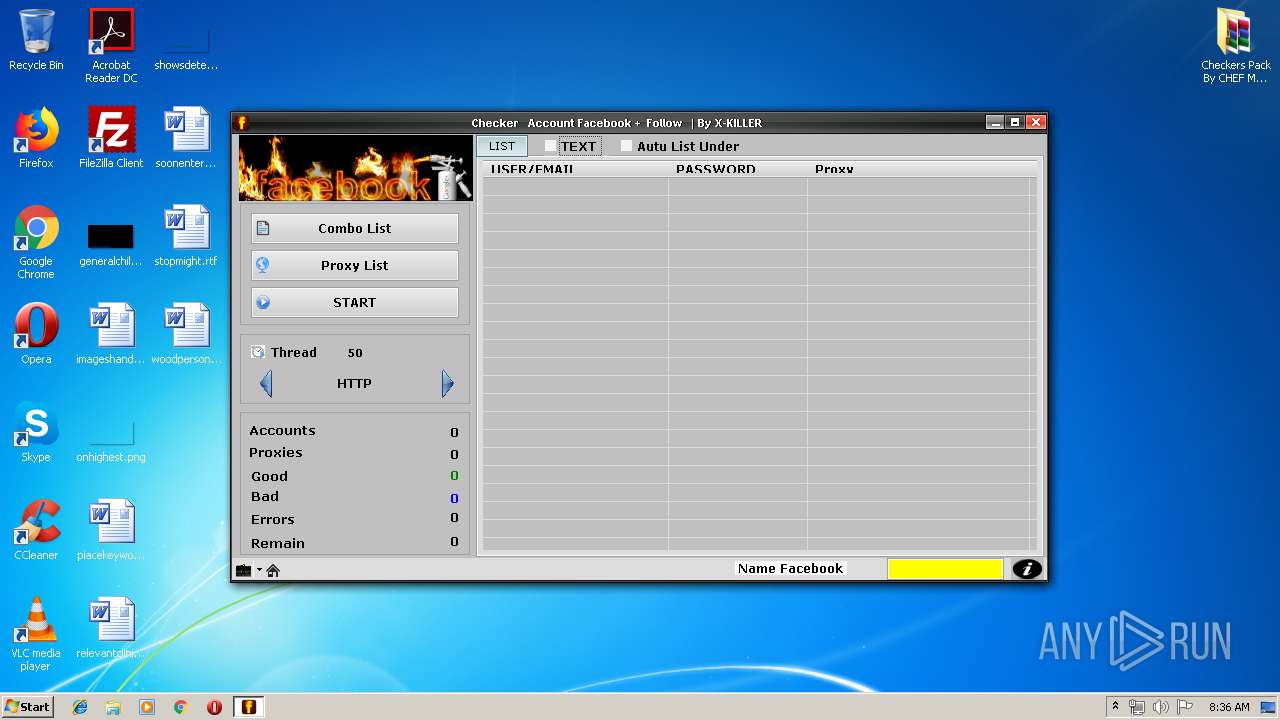Open Internet Explorer from the taskbar
Image resolution: width=1280 pixels, height=720 pixels.
[x=80, y=707]
